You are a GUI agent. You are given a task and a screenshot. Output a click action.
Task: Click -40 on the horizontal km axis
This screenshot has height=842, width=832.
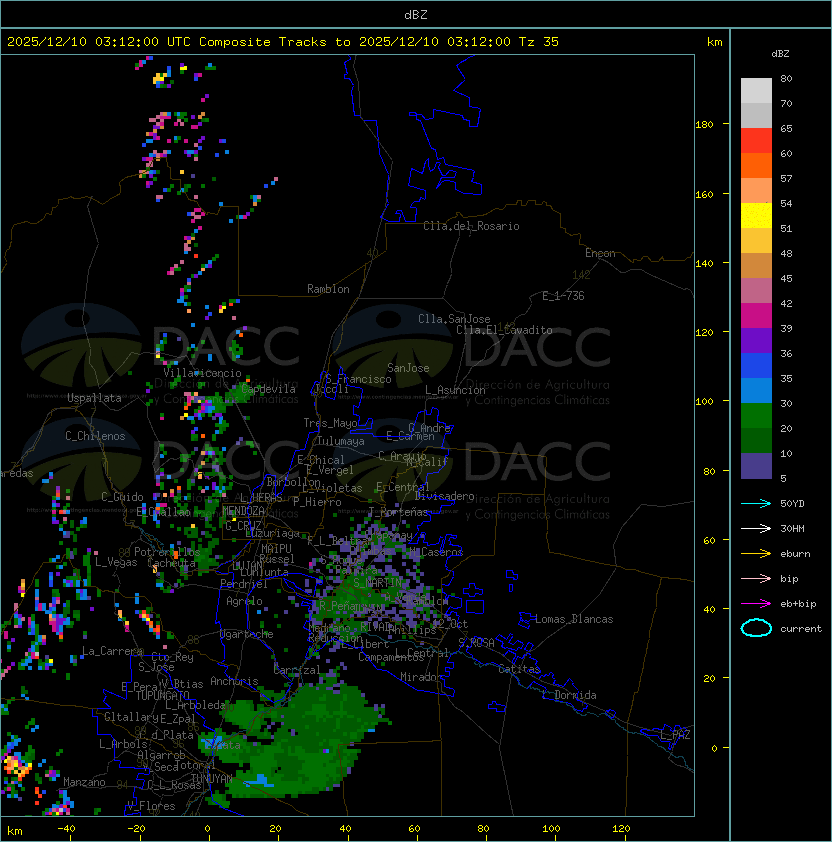(x=66, y=829)
